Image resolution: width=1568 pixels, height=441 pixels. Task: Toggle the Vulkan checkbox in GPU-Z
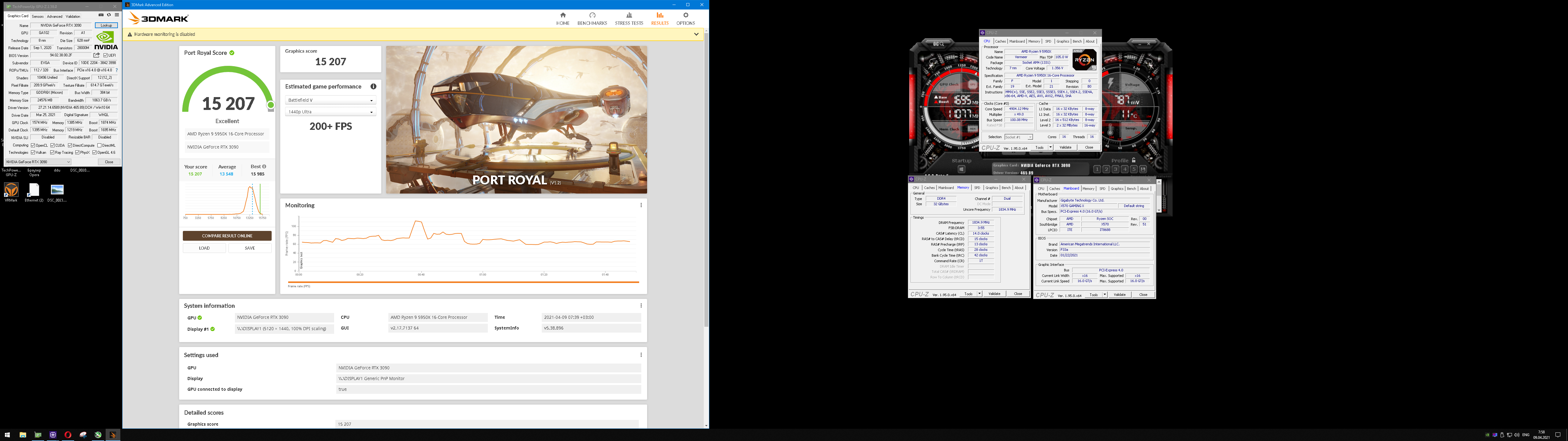click(33, 153)
